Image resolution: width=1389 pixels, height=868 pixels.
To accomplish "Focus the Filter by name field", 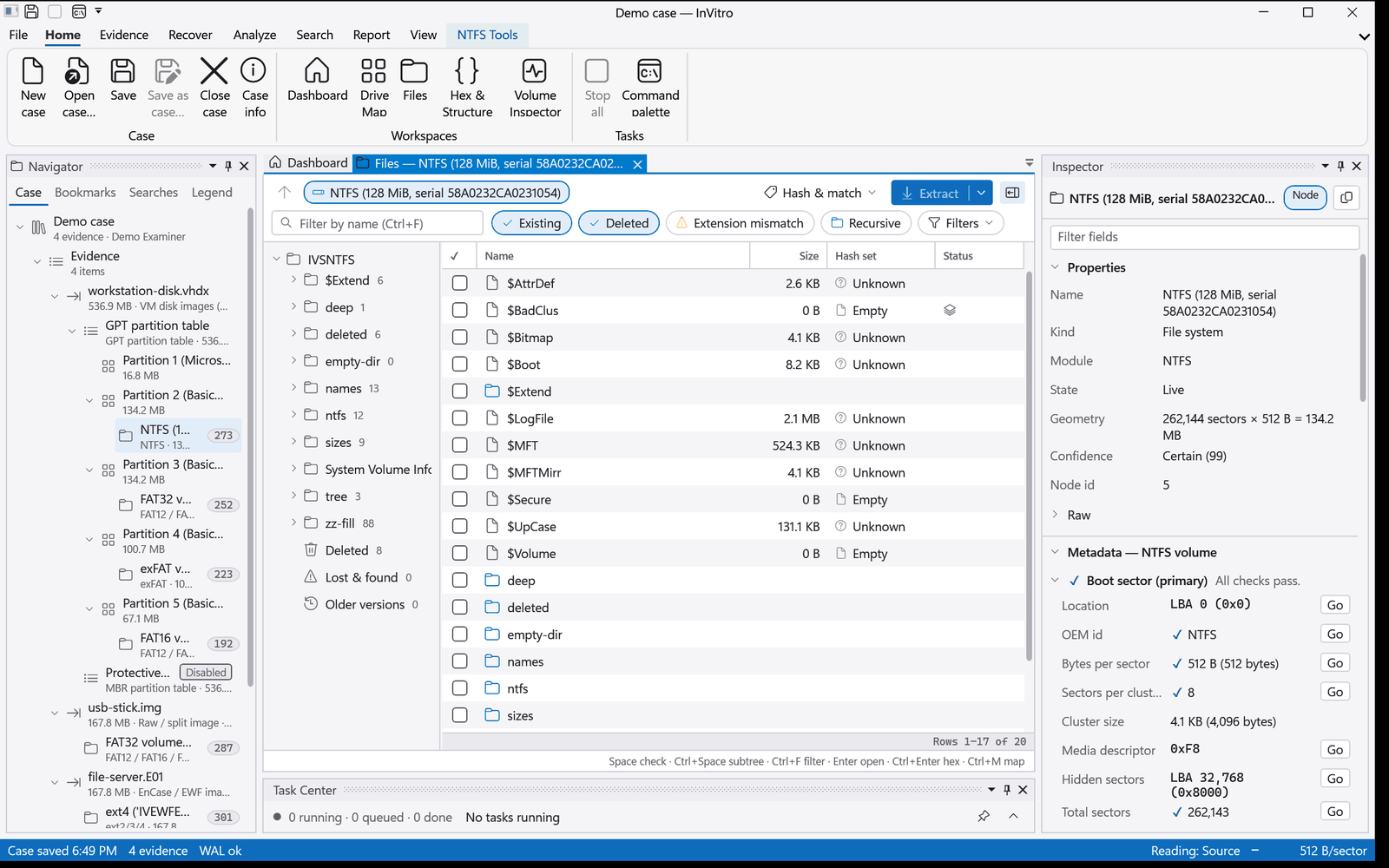I will [378, 223].
